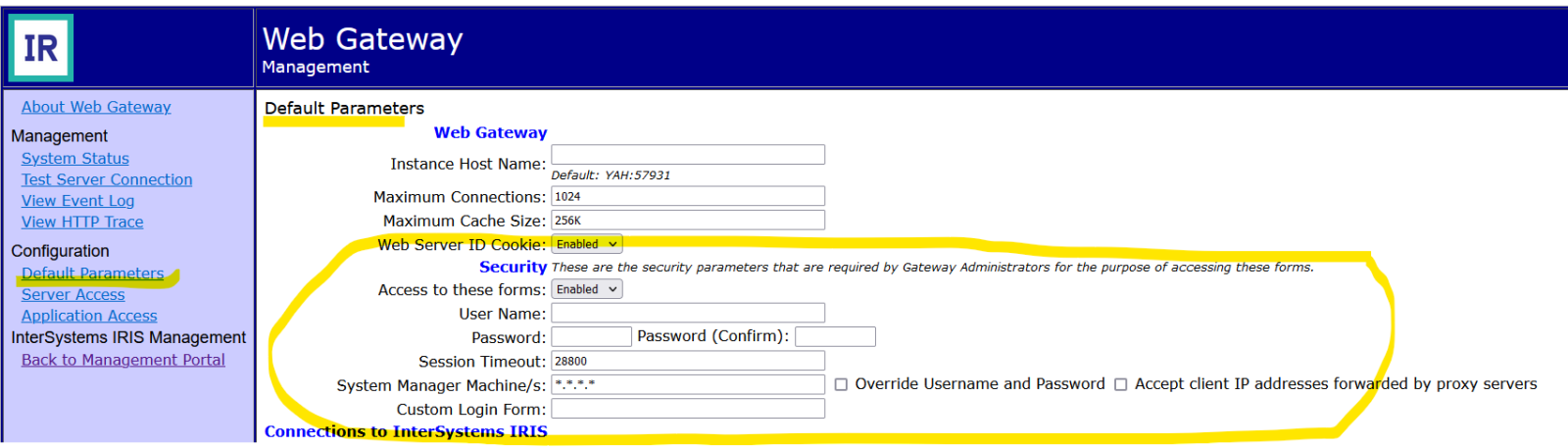Open View HTTP Trace

pyautogui.click(x=82, y=223)
